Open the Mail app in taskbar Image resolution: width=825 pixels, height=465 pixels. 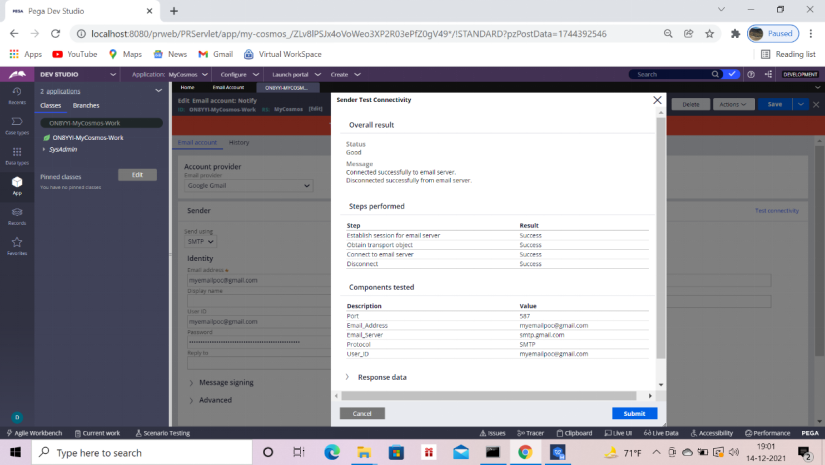pos(460,452)
